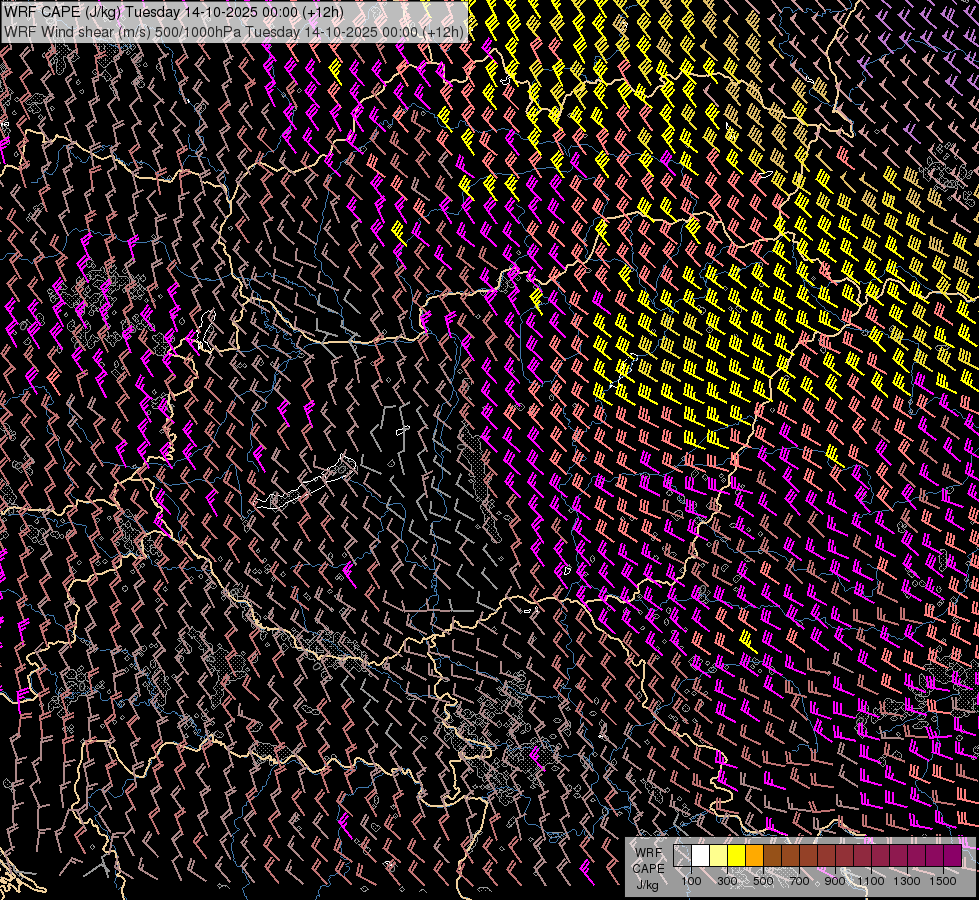Click the 500 legend scale label

[763, 881]
